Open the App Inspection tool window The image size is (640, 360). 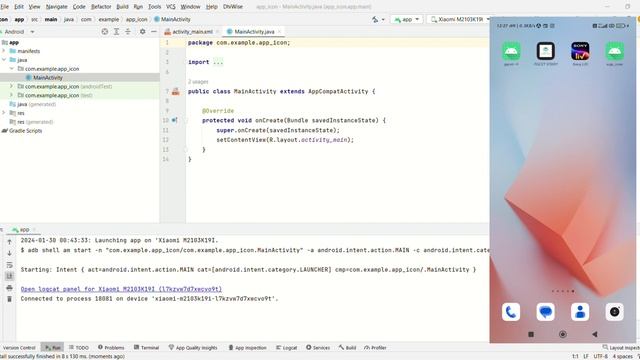(247, 347)
